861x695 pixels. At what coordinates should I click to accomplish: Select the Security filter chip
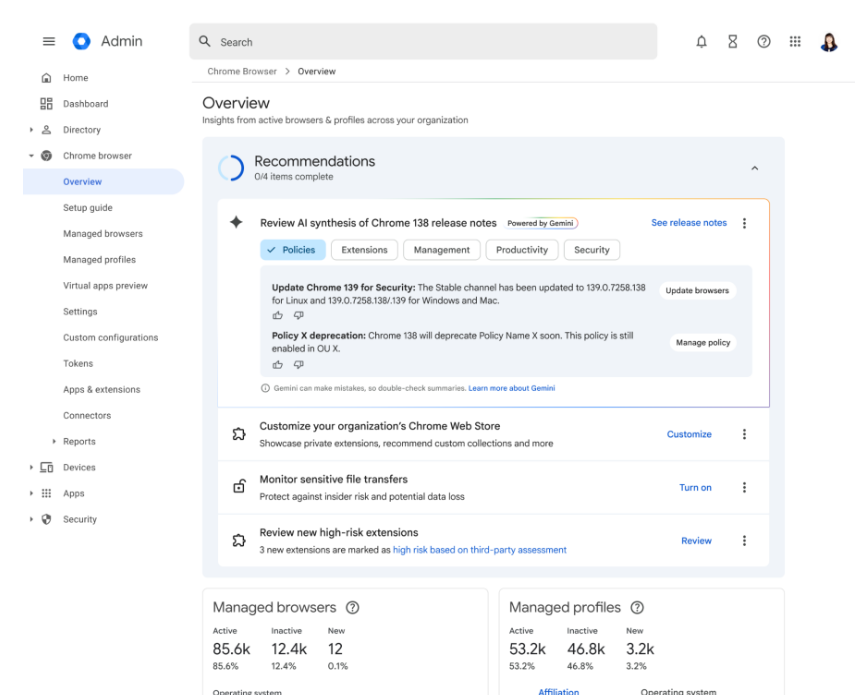[x=592, y=250]
